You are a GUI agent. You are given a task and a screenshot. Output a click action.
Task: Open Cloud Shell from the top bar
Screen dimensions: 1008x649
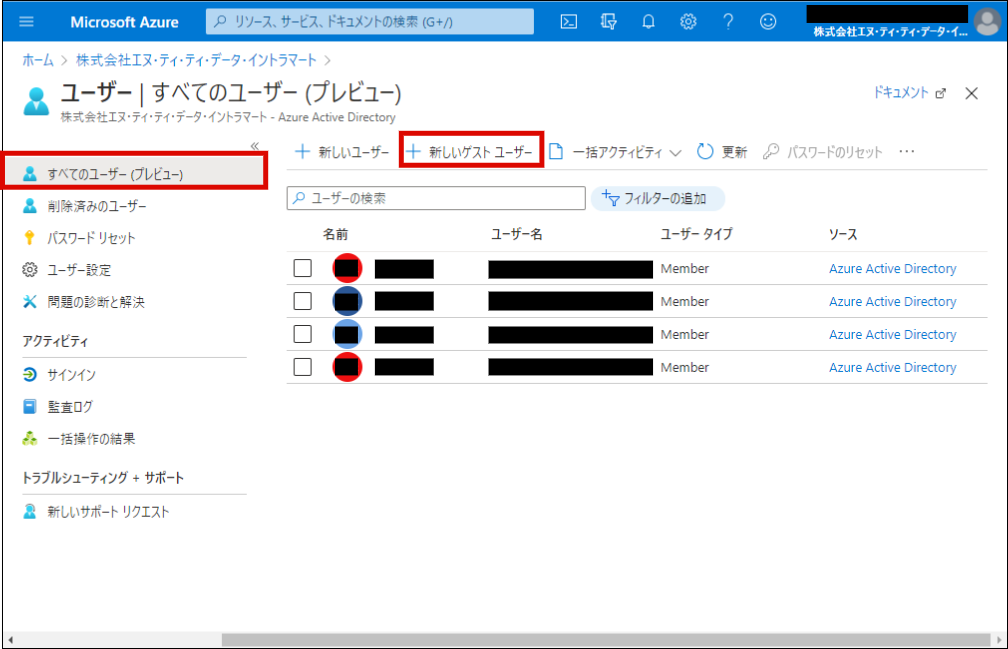tap(569, 22)
